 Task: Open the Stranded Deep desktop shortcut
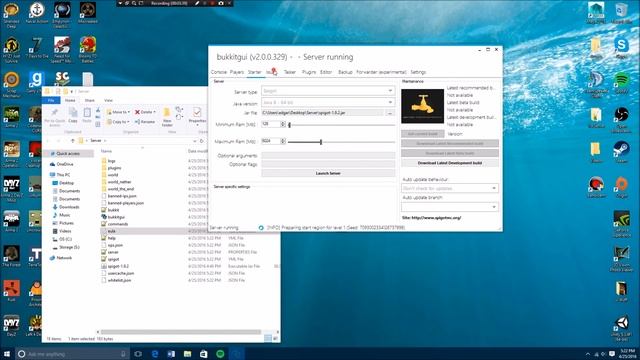(11, 14)
